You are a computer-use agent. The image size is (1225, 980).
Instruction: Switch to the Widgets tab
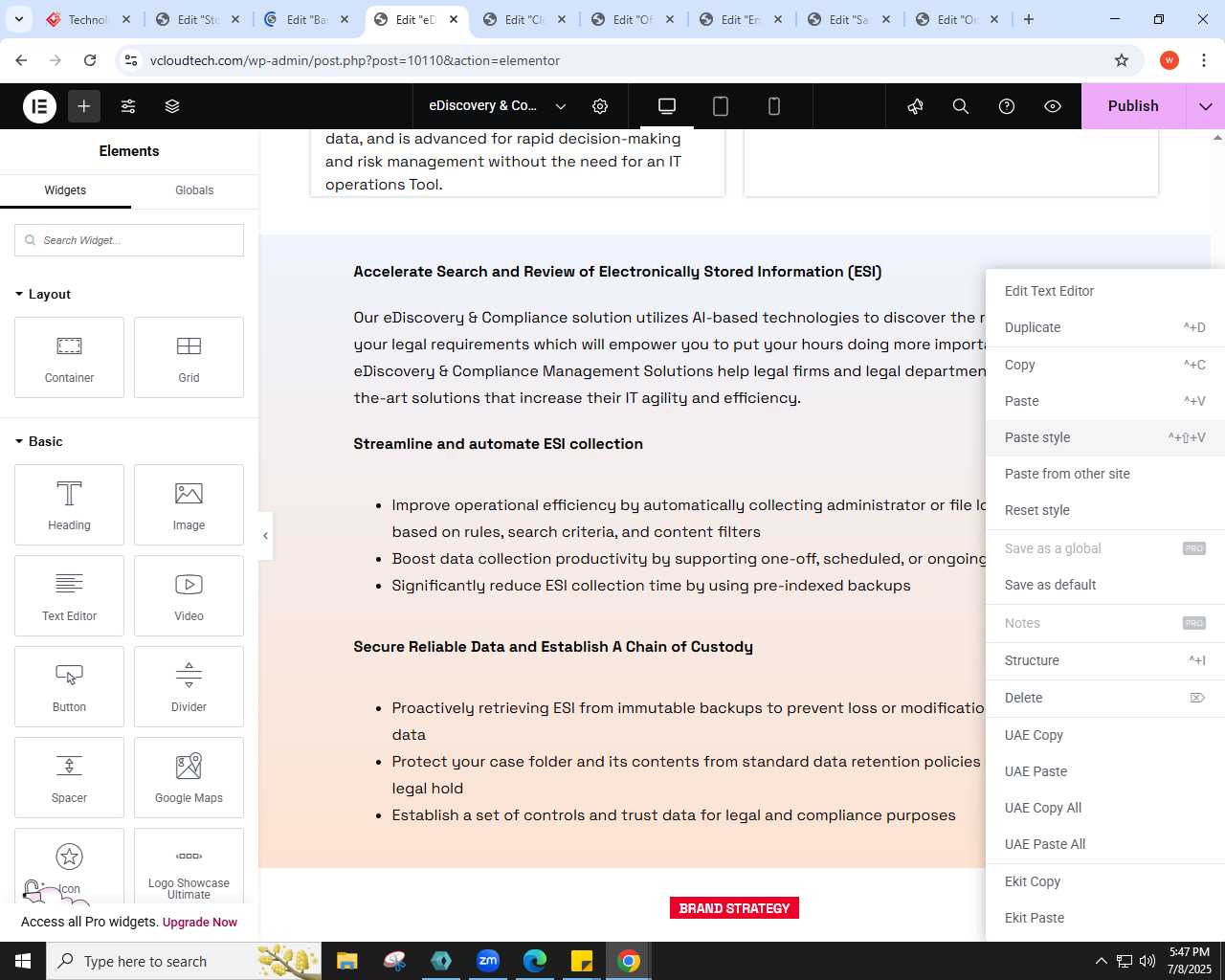pyautogui.click(x=65, y=190)
